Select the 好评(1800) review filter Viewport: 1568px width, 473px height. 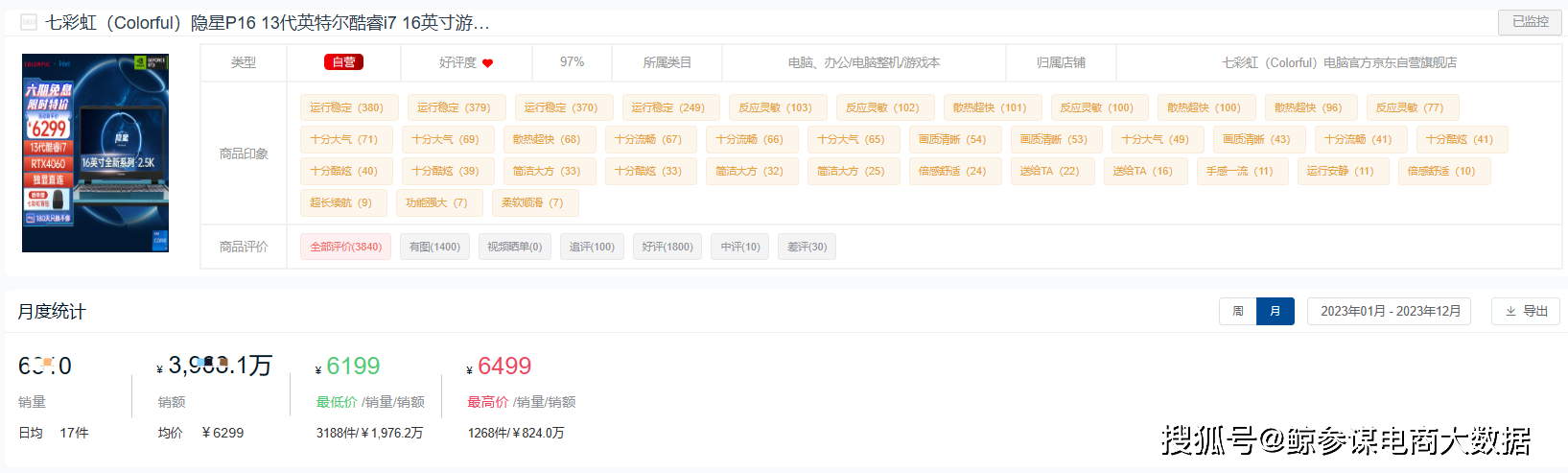coord(667,247)
